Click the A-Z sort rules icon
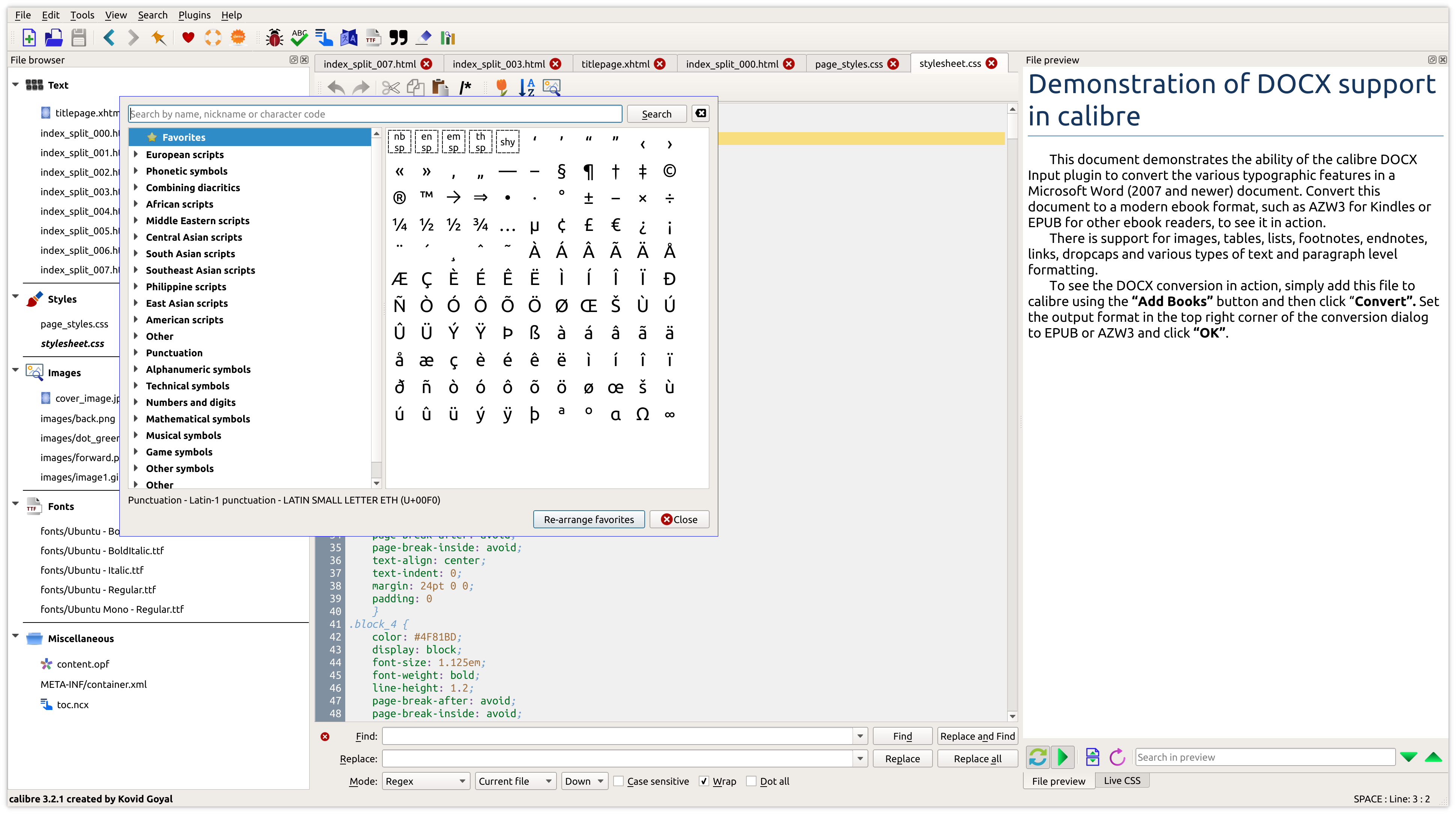The height and width of the screenshot is (814, 1456). (526, 87)
